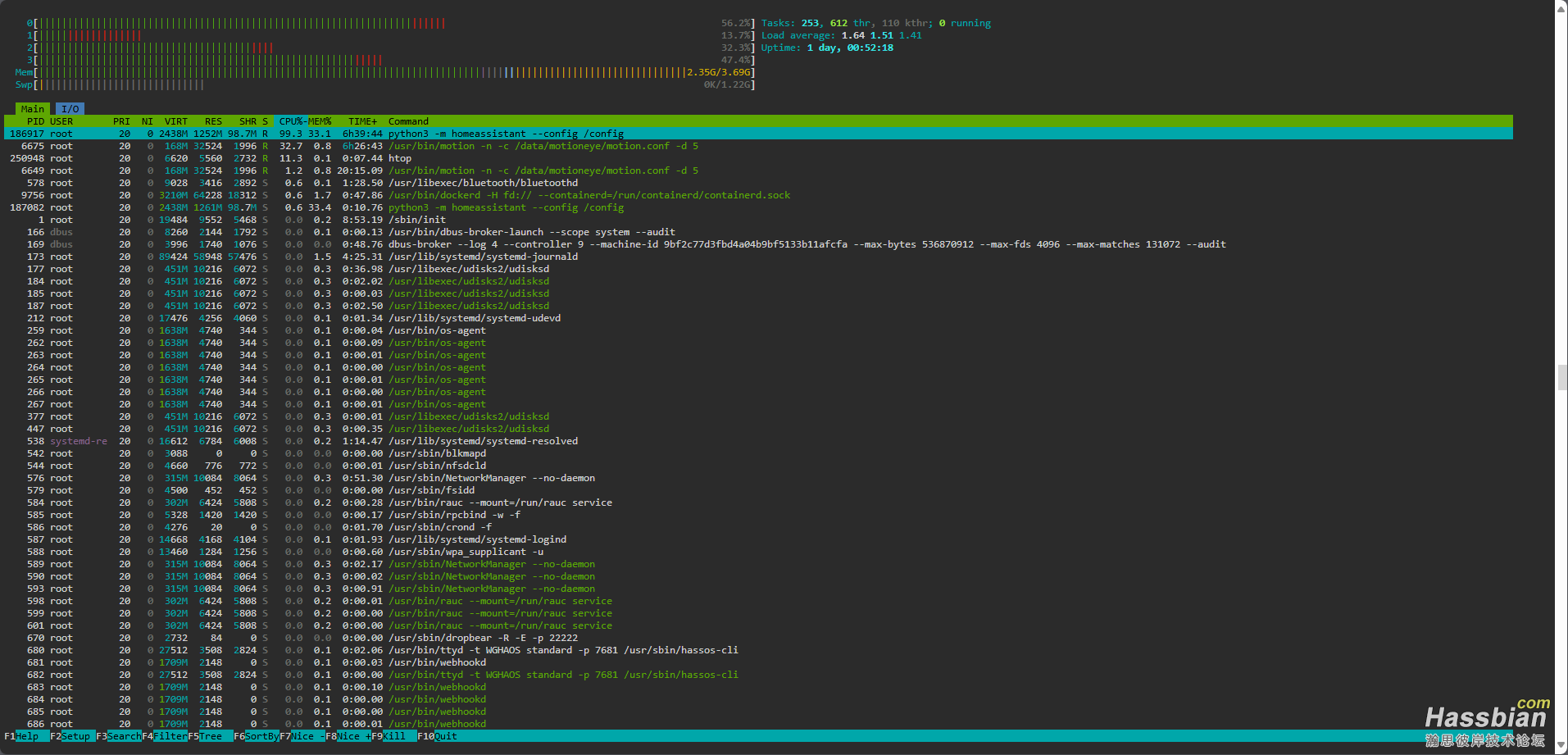Image resolution: width=1568 pixels, height=755 pixels.
Task: Select the nfsdcld process row
Action: [758, 466]
